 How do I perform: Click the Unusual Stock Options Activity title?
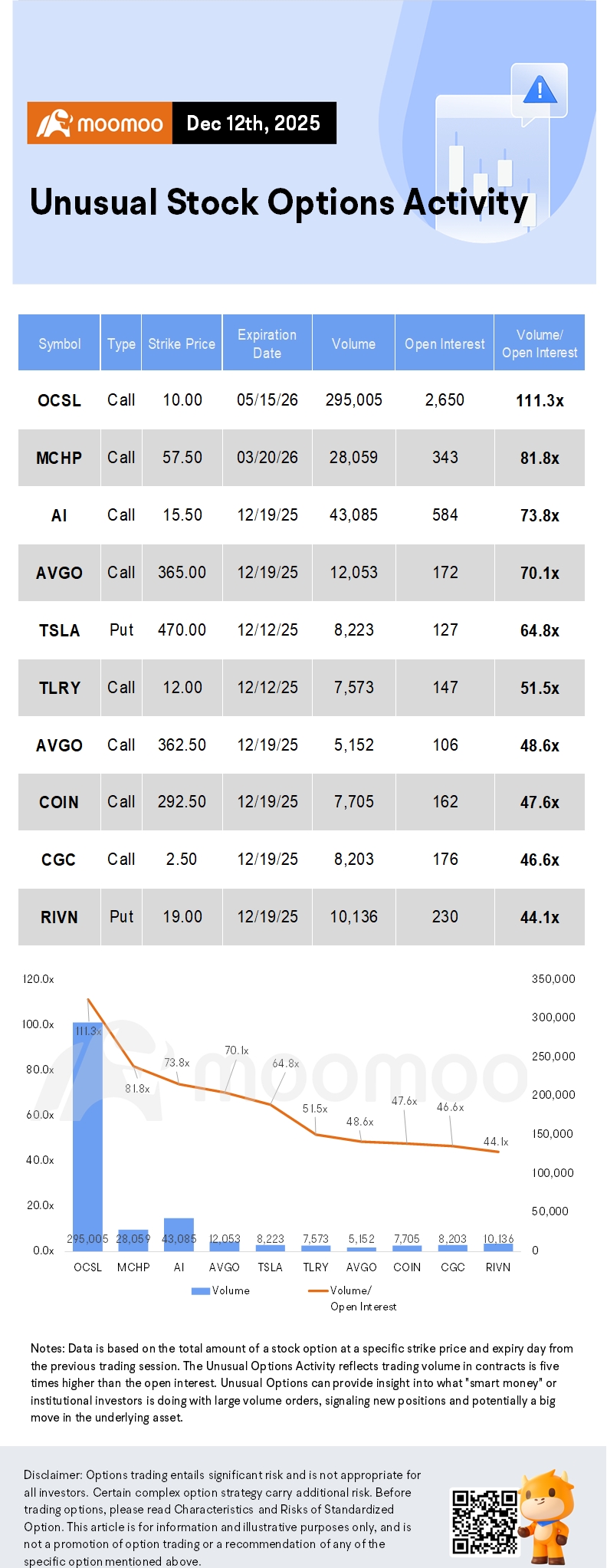click(x=279, y=203)
